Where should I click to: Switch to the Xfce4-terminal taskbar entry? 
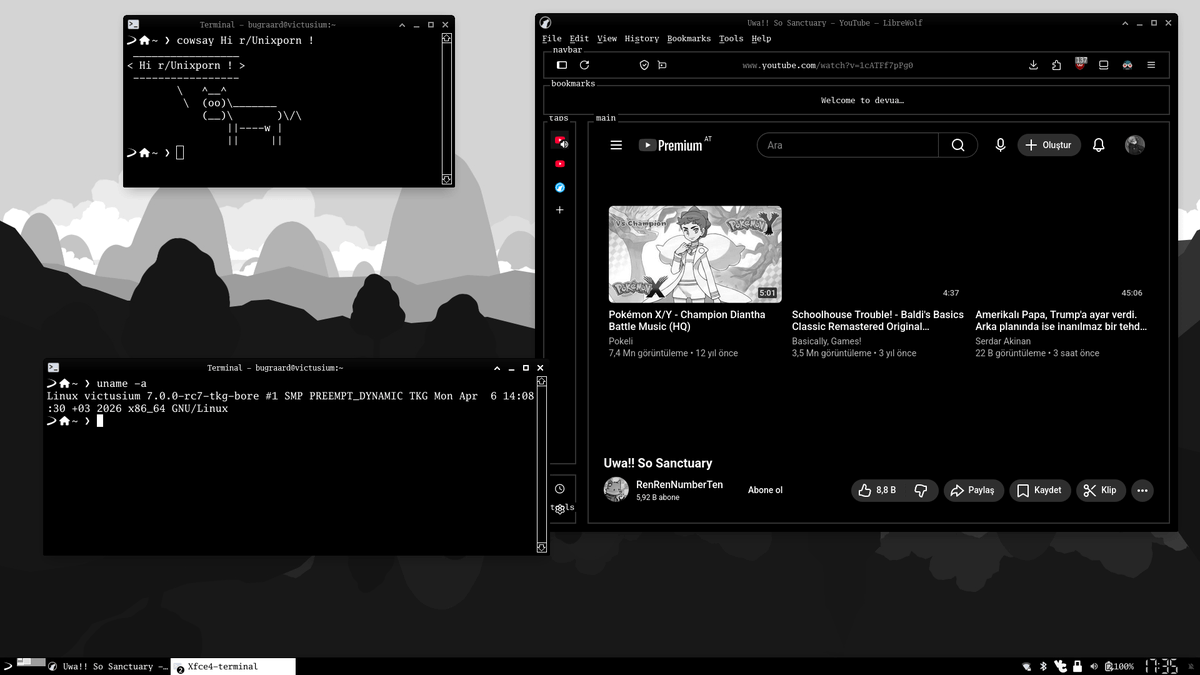point(232,666)
